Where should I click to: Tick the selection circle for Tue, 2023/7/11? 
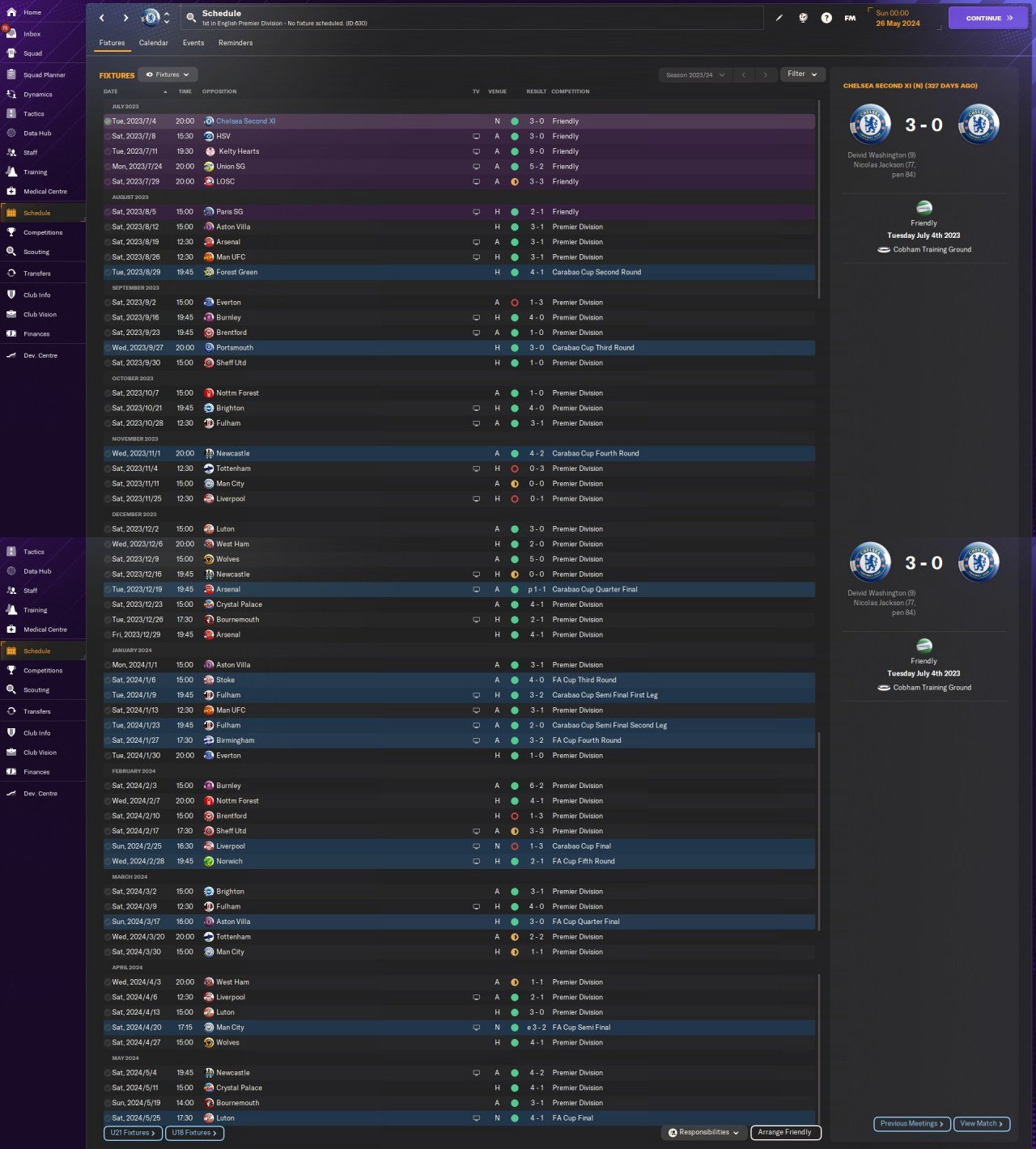click(108, 151)
